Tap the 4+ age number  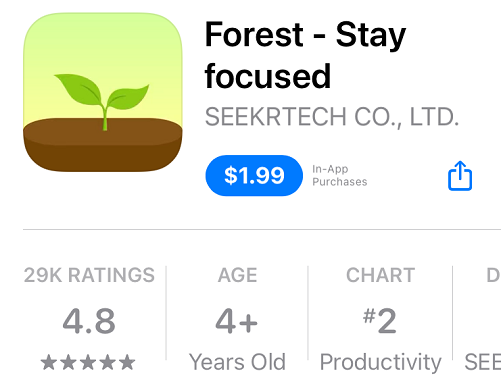pyautogui.click(x=236, y=321)
